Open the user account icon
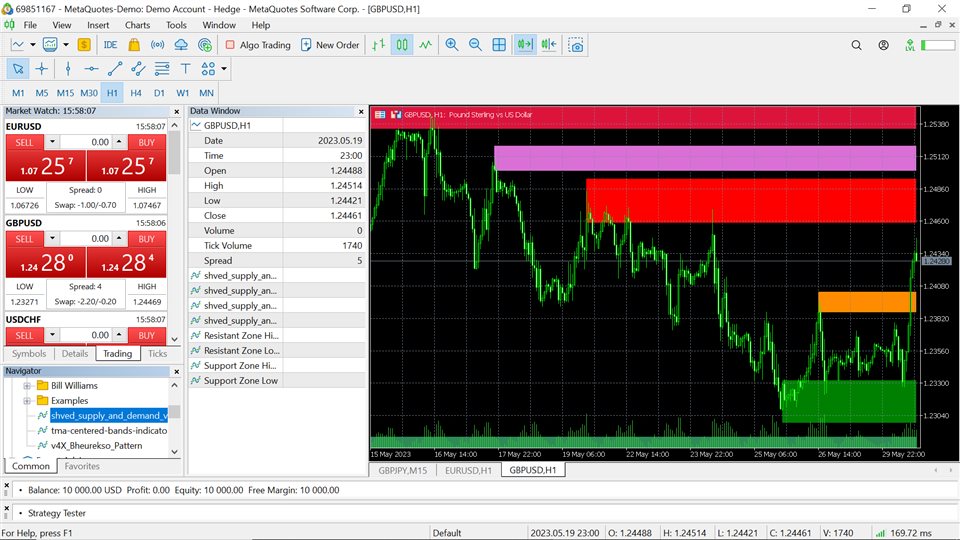This screenshot has width=960, height=540. [883, 45]
